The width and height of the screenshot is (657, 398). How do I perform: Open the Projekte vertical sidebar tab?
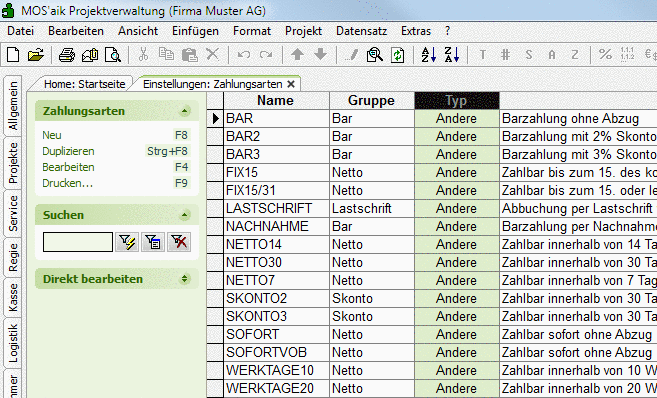[13, 163]
